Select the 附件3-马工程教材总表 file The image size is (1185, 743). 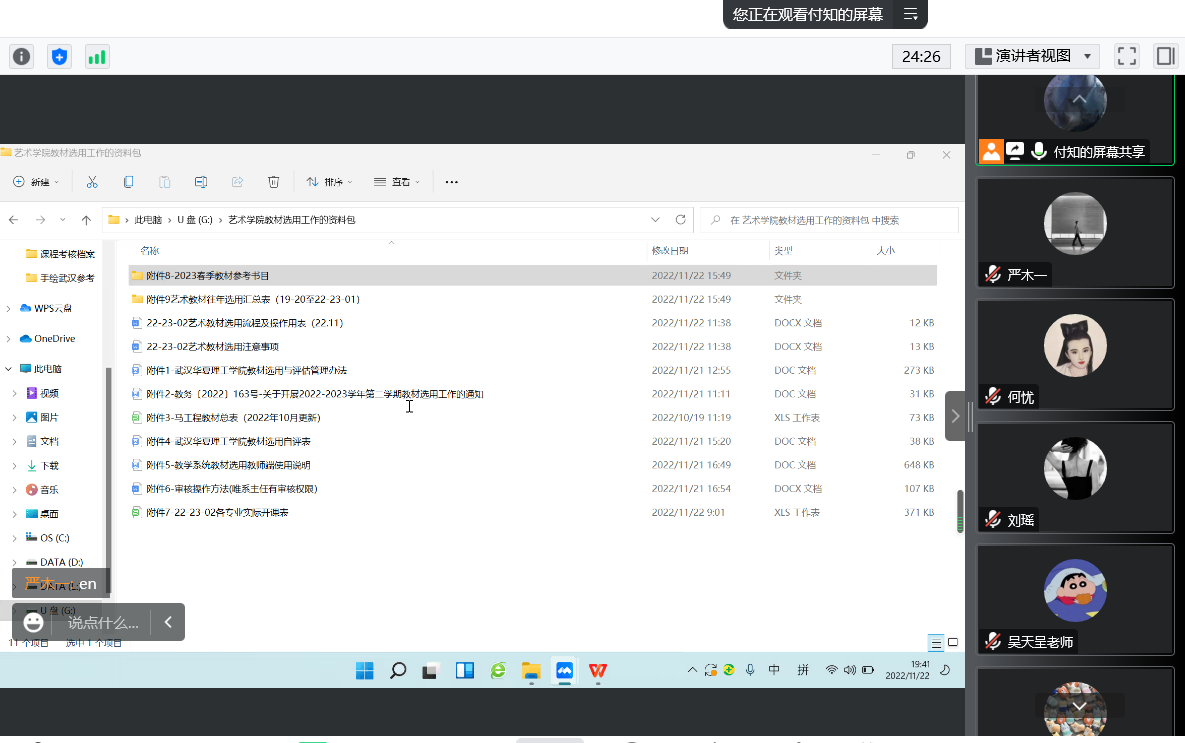coord(233,418)
